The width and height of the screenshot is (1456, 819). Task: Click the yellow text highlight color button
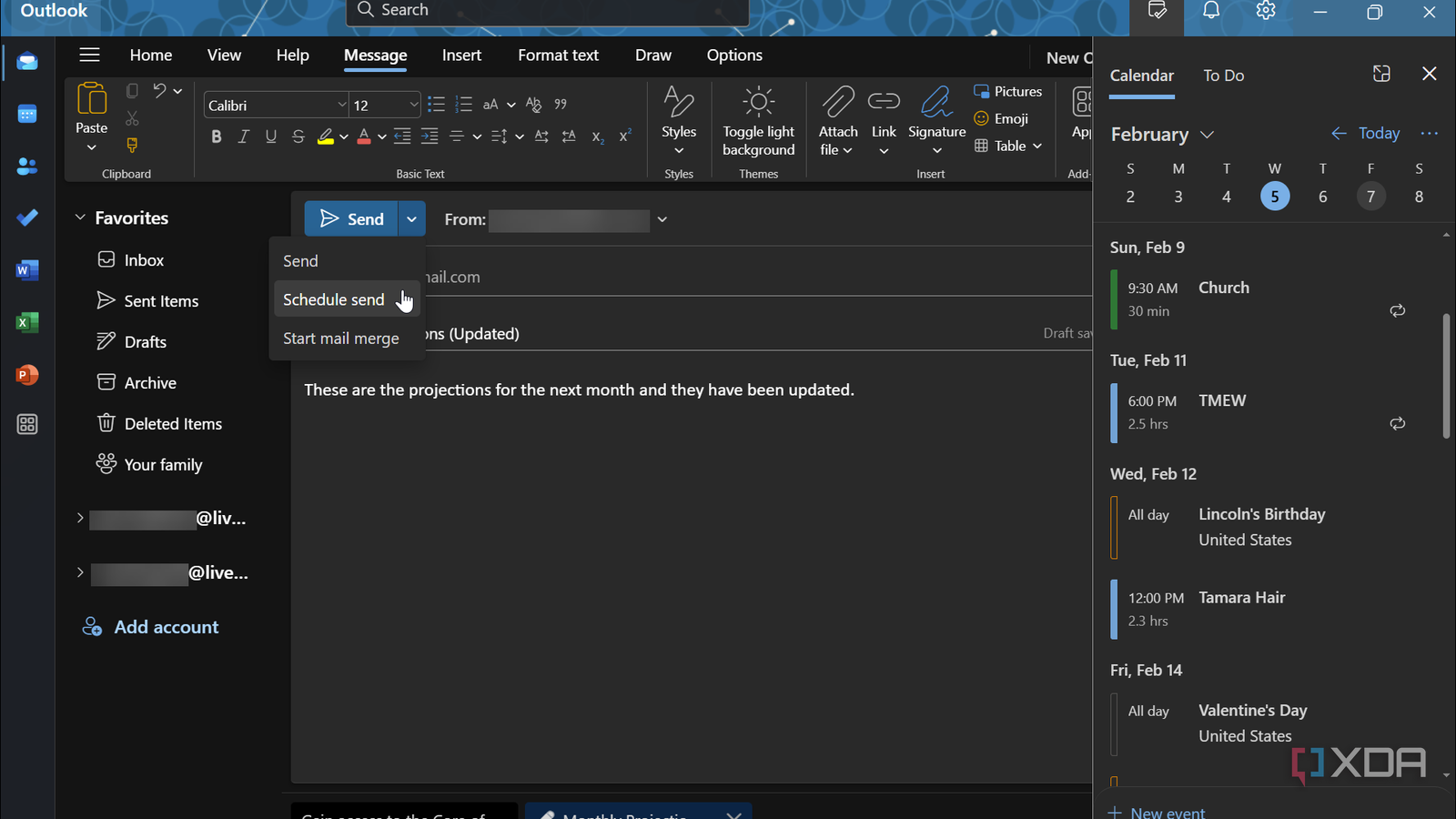(x=325, y=136)
